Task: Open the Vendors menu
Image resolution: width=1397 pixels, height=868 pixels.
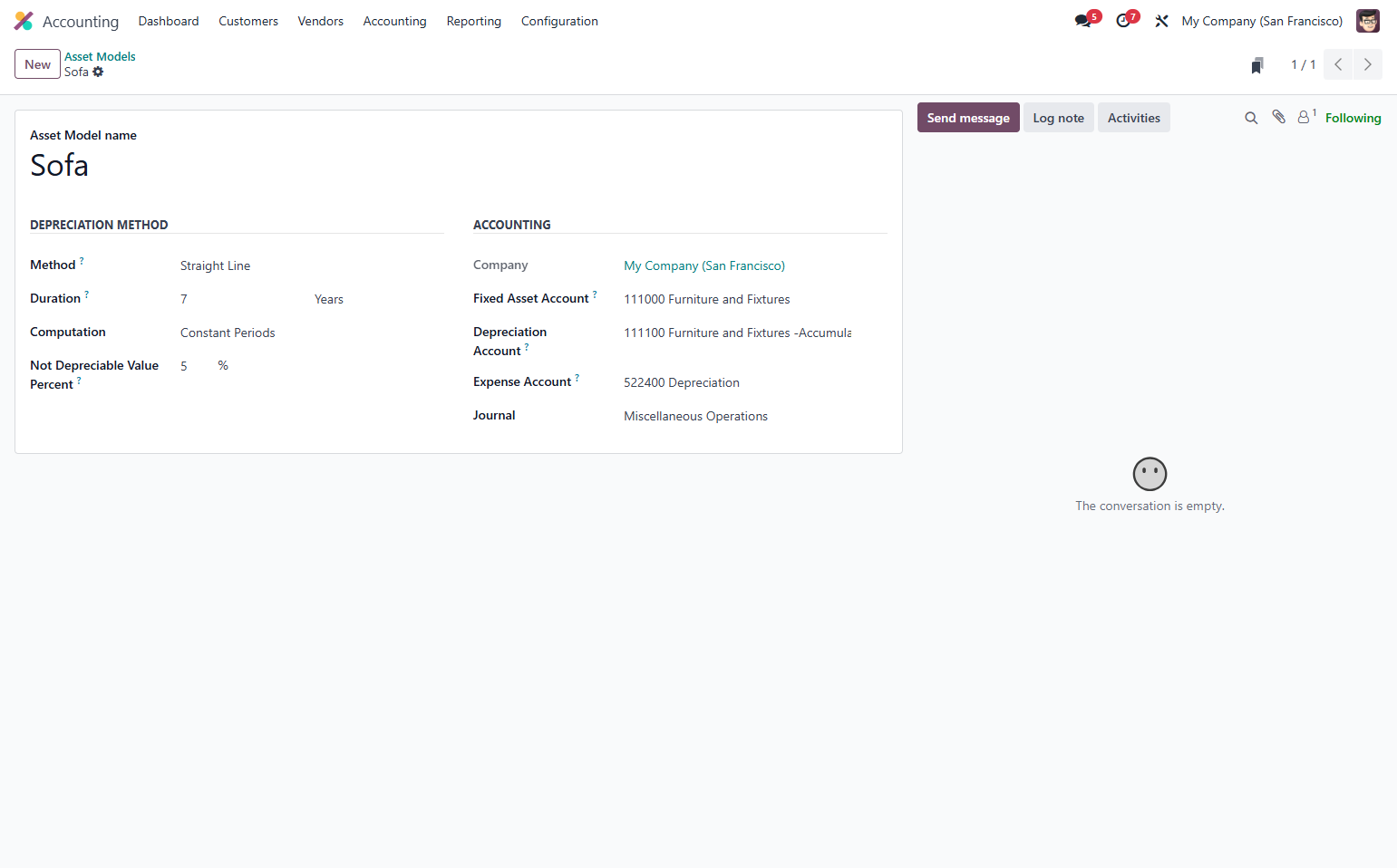Action: point(321,21)
